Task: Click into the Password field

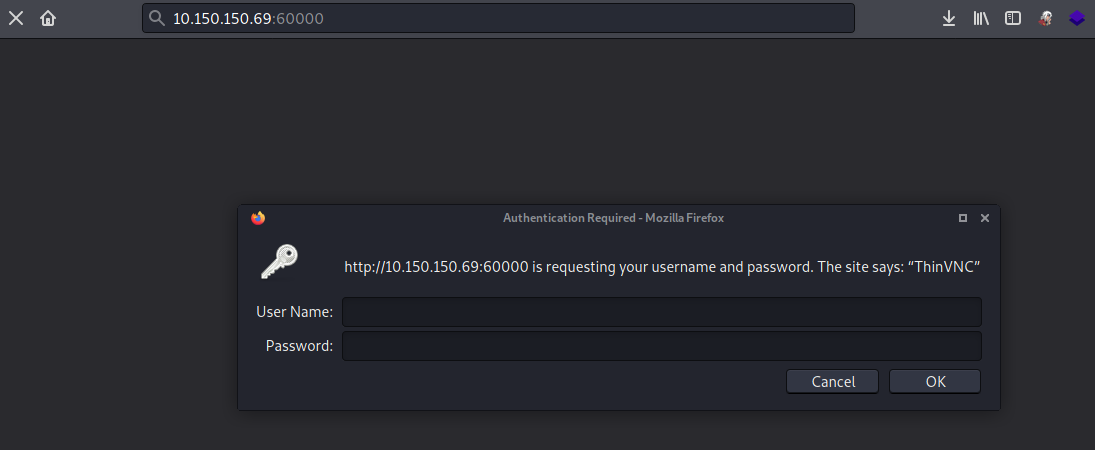Action: pyautogui.click(x=661, y=346)
